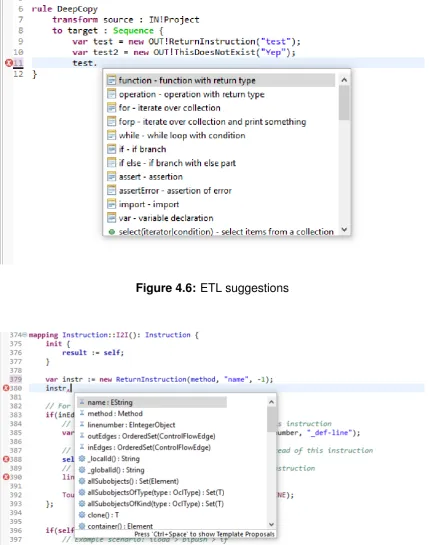Select 'import - import' template proposal
The width and height of the screenshot is (429, 545).
pyautogui.click(x=149, y=204)
